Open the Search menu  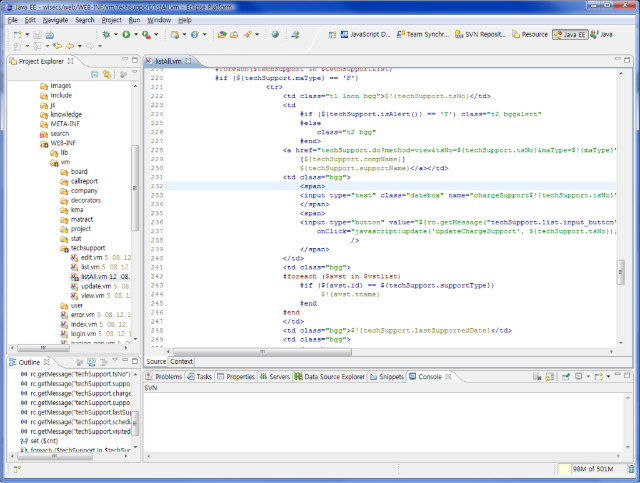[84, 20]
